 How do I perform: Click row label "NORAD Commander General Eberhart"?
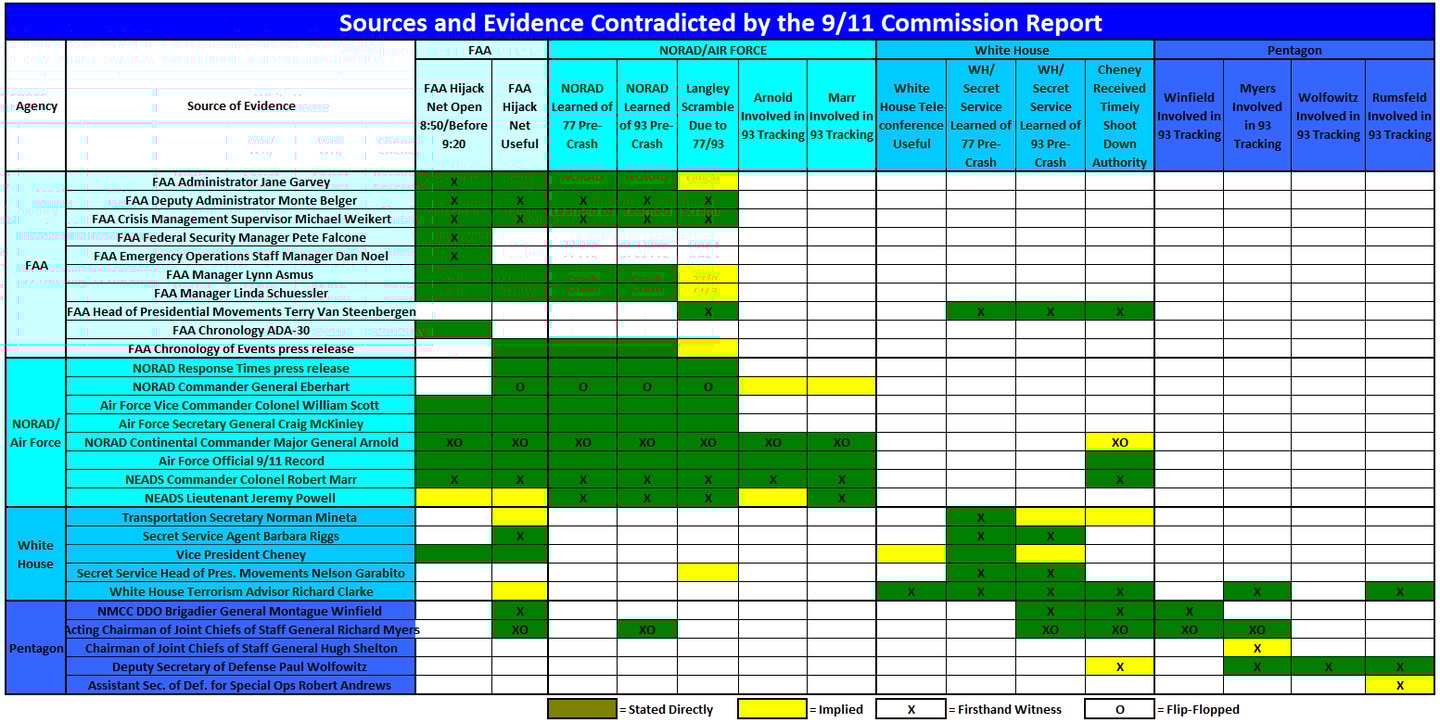tap(241, 386)
